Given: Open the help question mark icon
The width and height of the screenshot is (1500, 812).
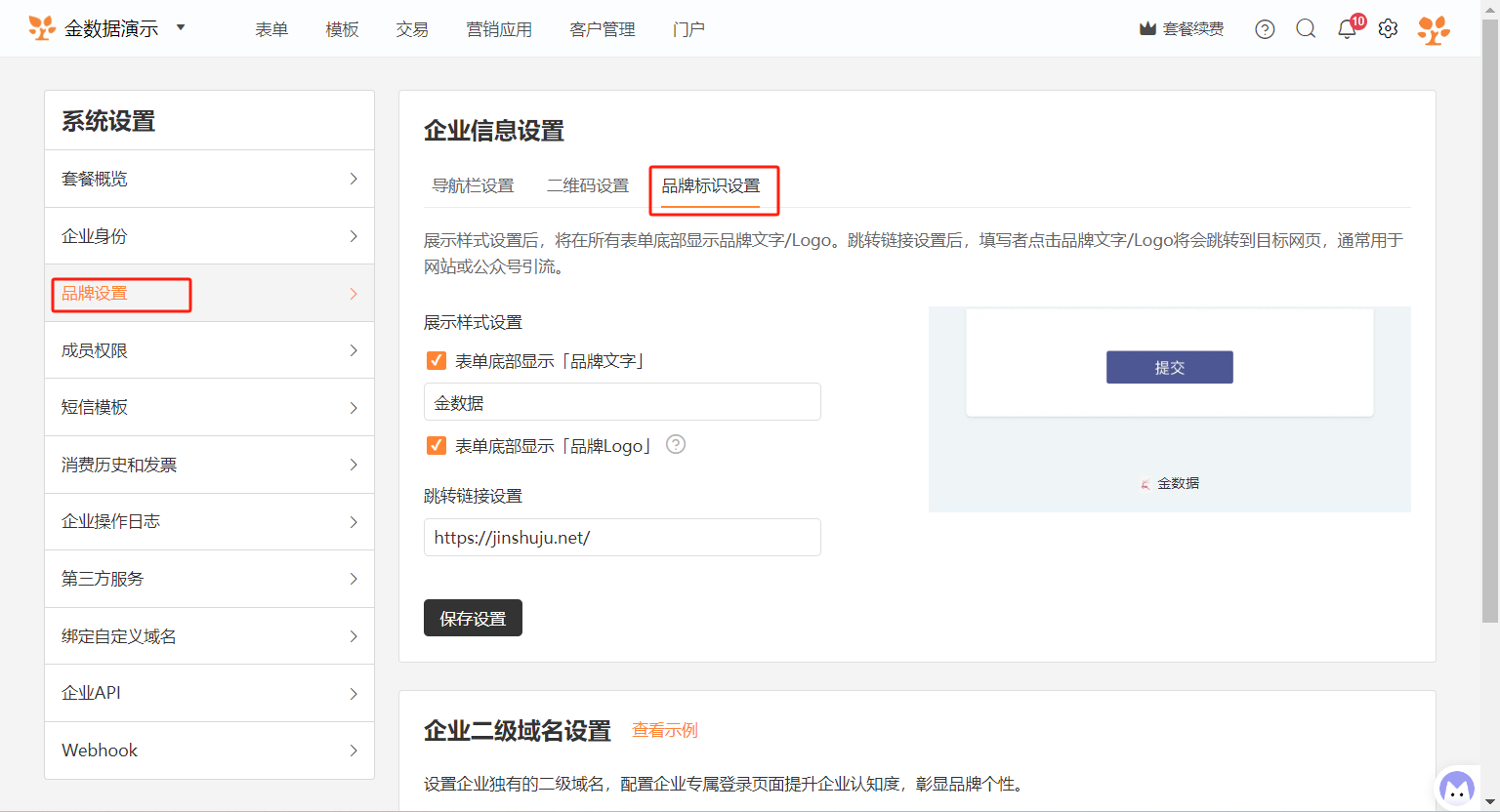Looking at the screenshot, I should click(x=1265, y=29).
